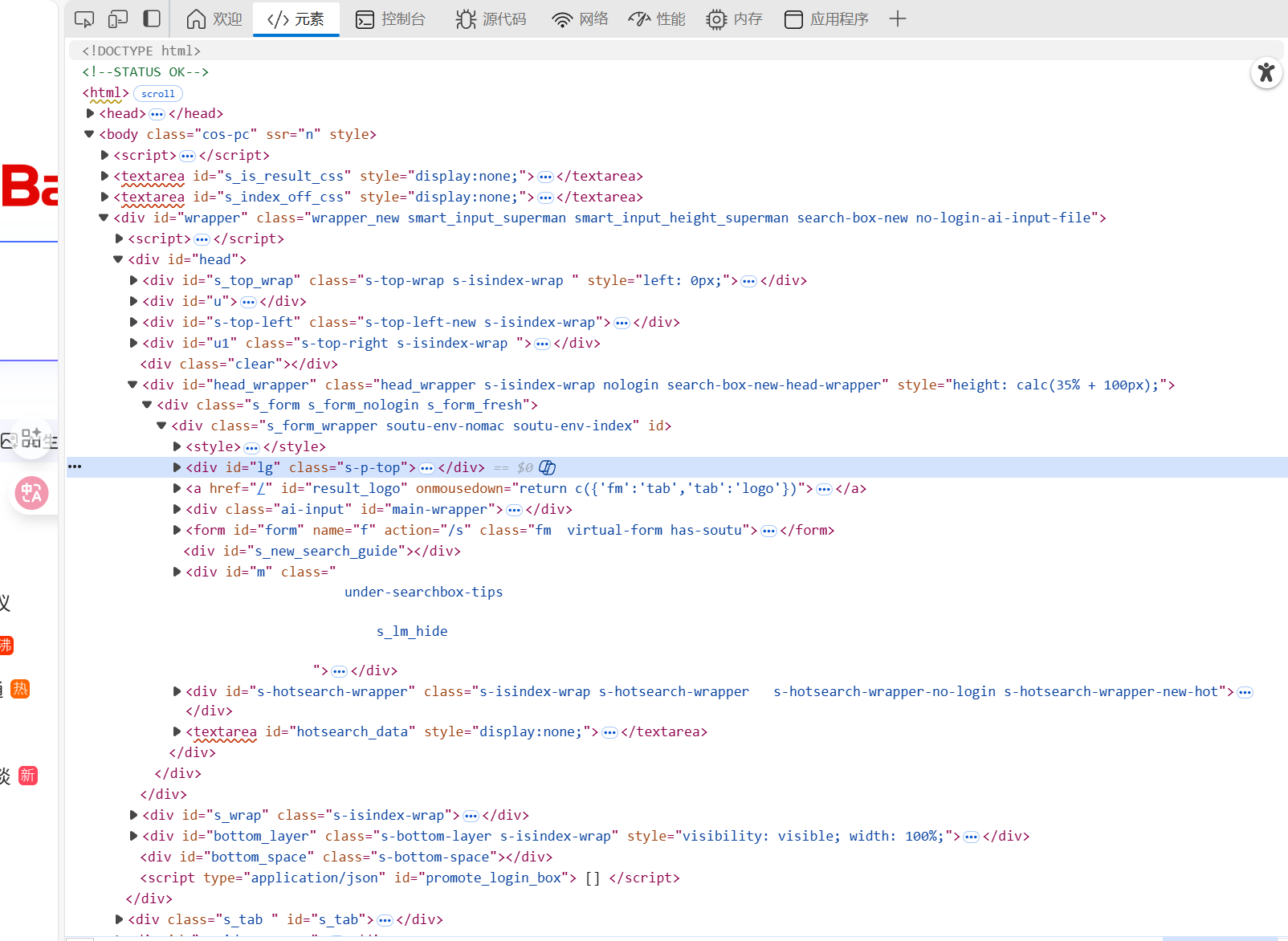Expand textarea s_is_result_css node
This screenshot has width=1288, height=941.
[x=105, y=177]
